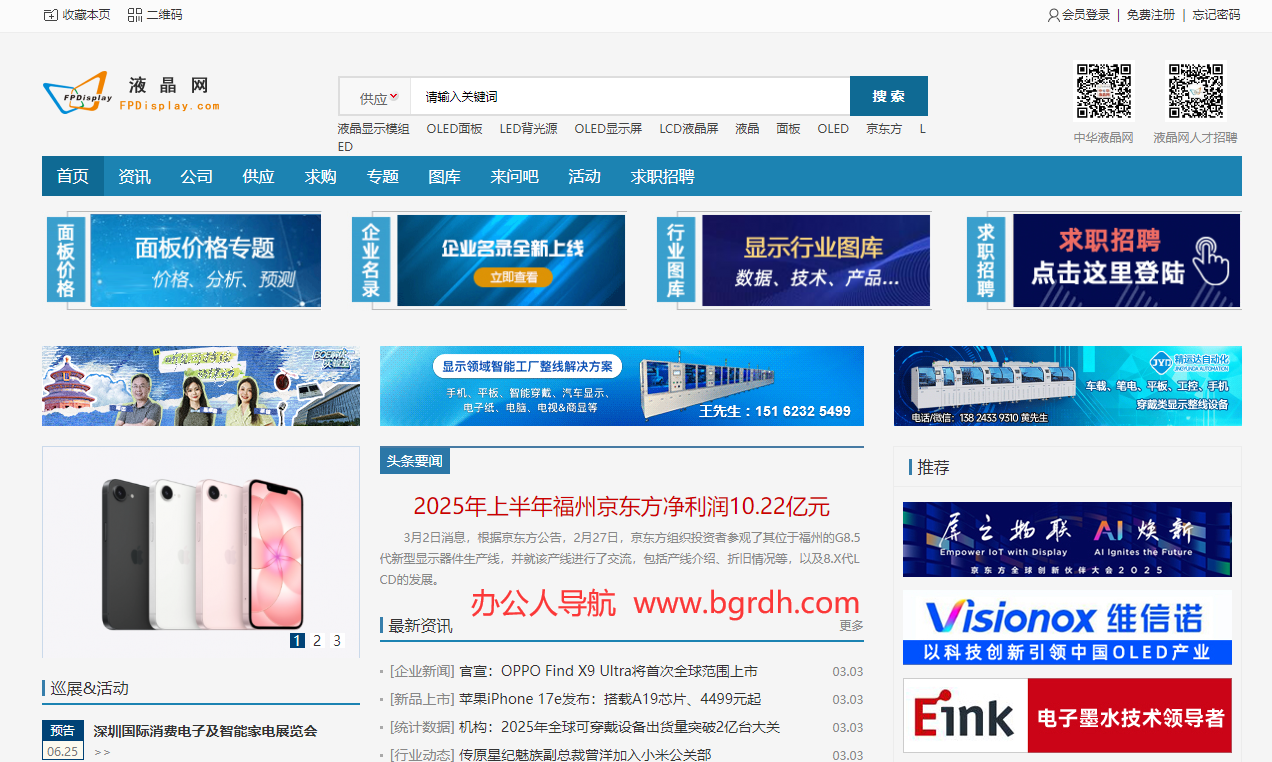This screenshot has width=1272, height=762.
Task: Click the [统计数据] category tag
Action: click(422, 727)
